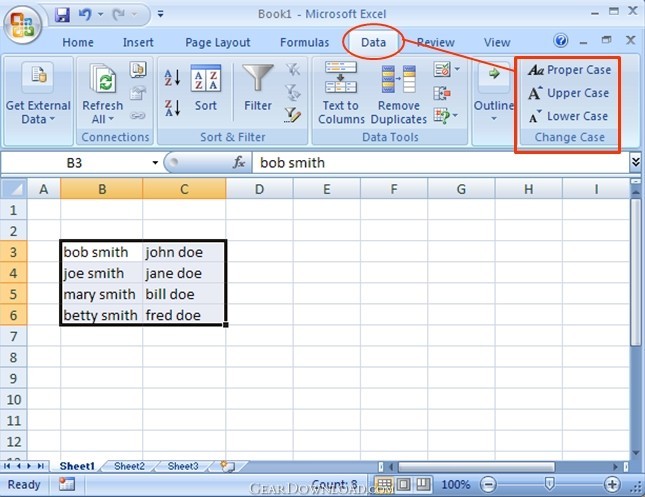The height and width of the screenshot is (497, 645).
Task: Click Remove Duplicates
Action: pos(399,95)
